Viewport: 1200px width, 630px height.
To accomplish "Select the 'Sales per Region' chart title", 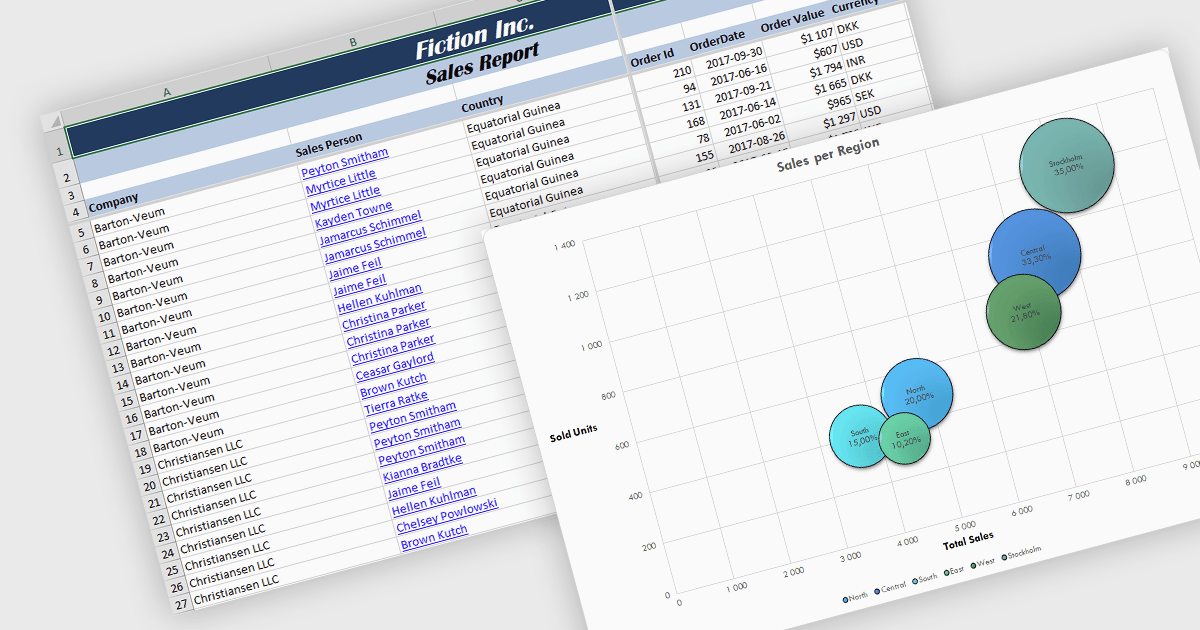I will coord(828,156).
